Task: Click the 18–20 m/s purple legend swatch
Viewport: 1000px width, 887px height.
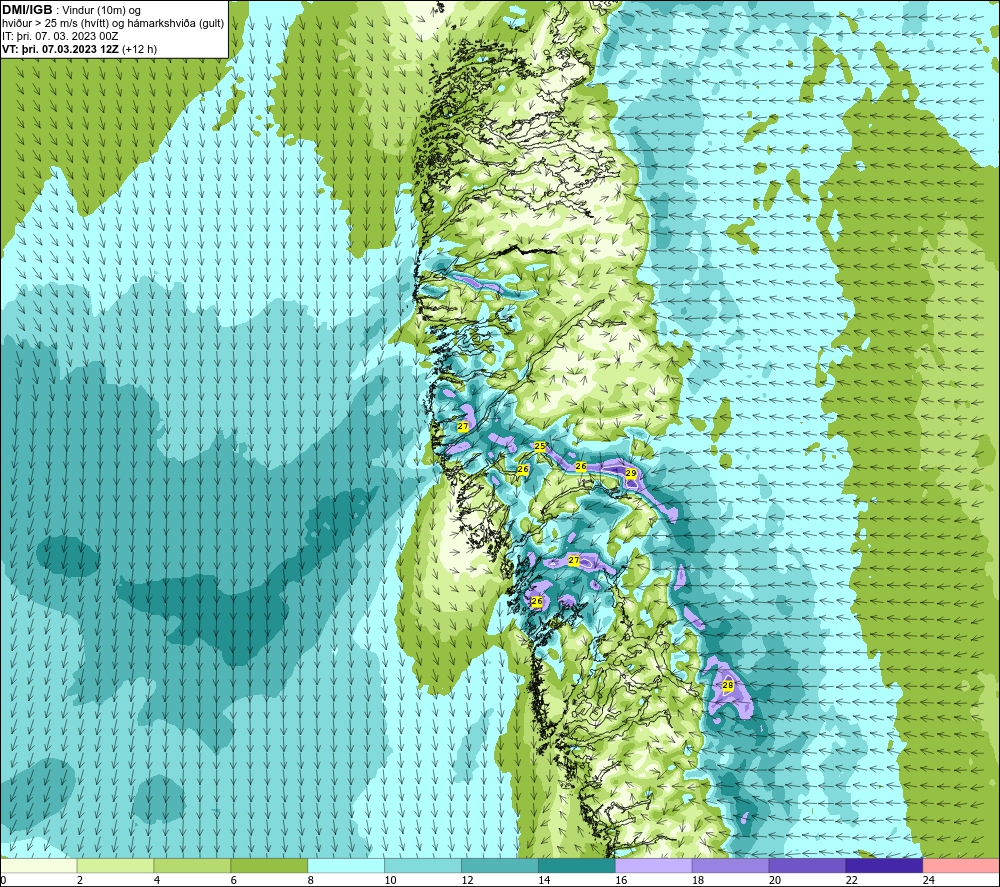Action: pos(730,865)
